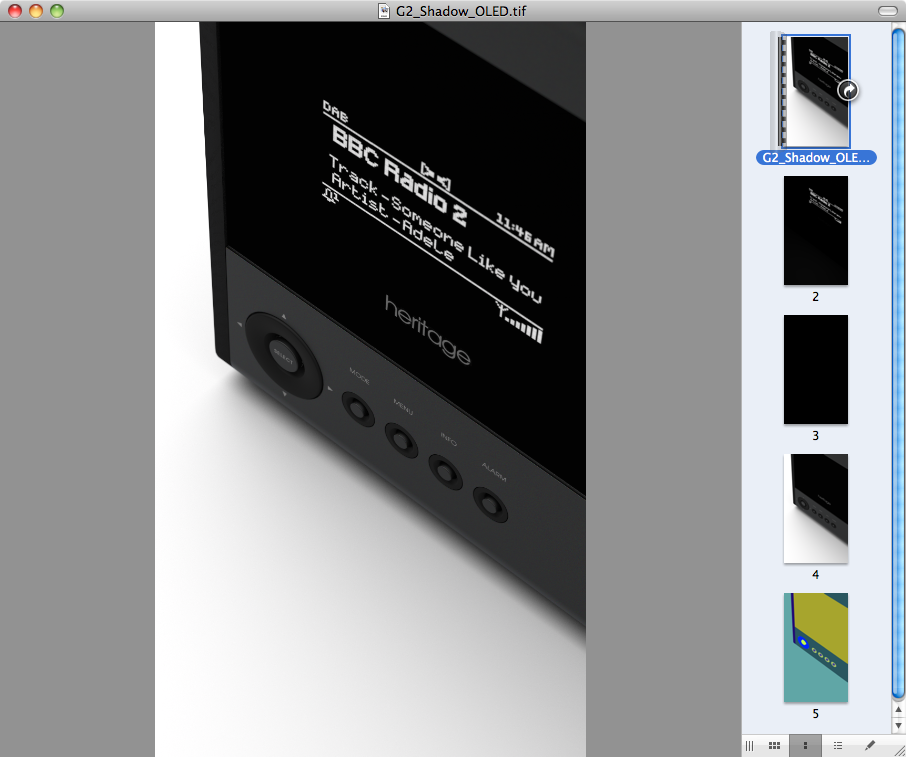Click the rotate arrow badge on first thumbnail
Image resolution: width=906 pixels, height=757 pixels.
[848, 90]
